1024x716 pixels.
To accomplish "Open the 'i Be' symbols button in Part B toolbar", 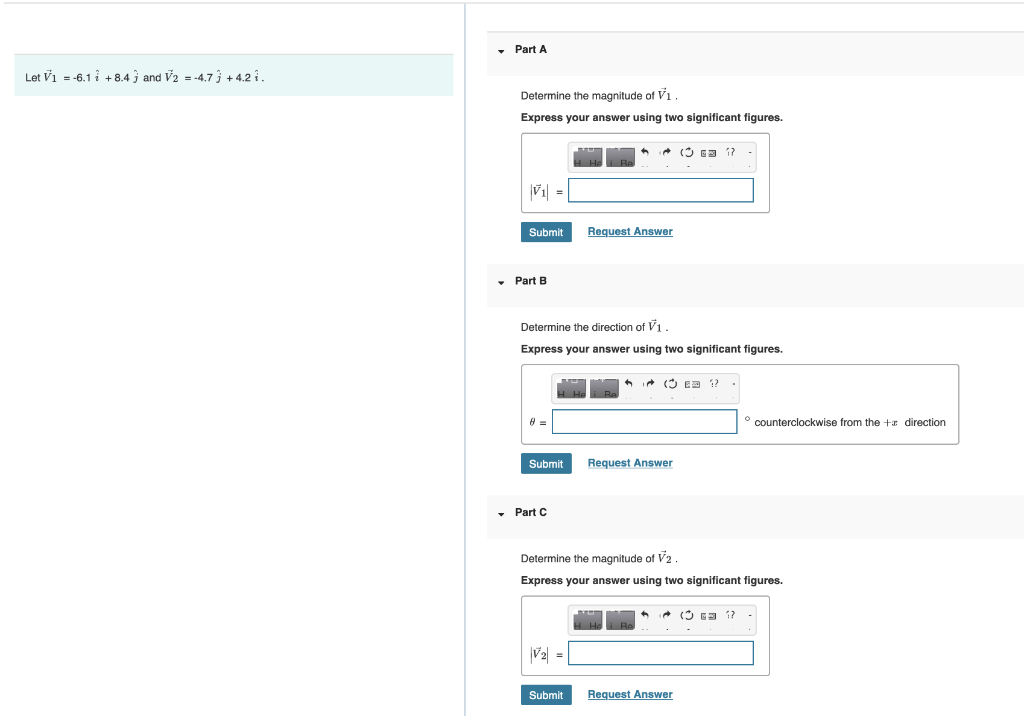I will click(x=604, y=388).
